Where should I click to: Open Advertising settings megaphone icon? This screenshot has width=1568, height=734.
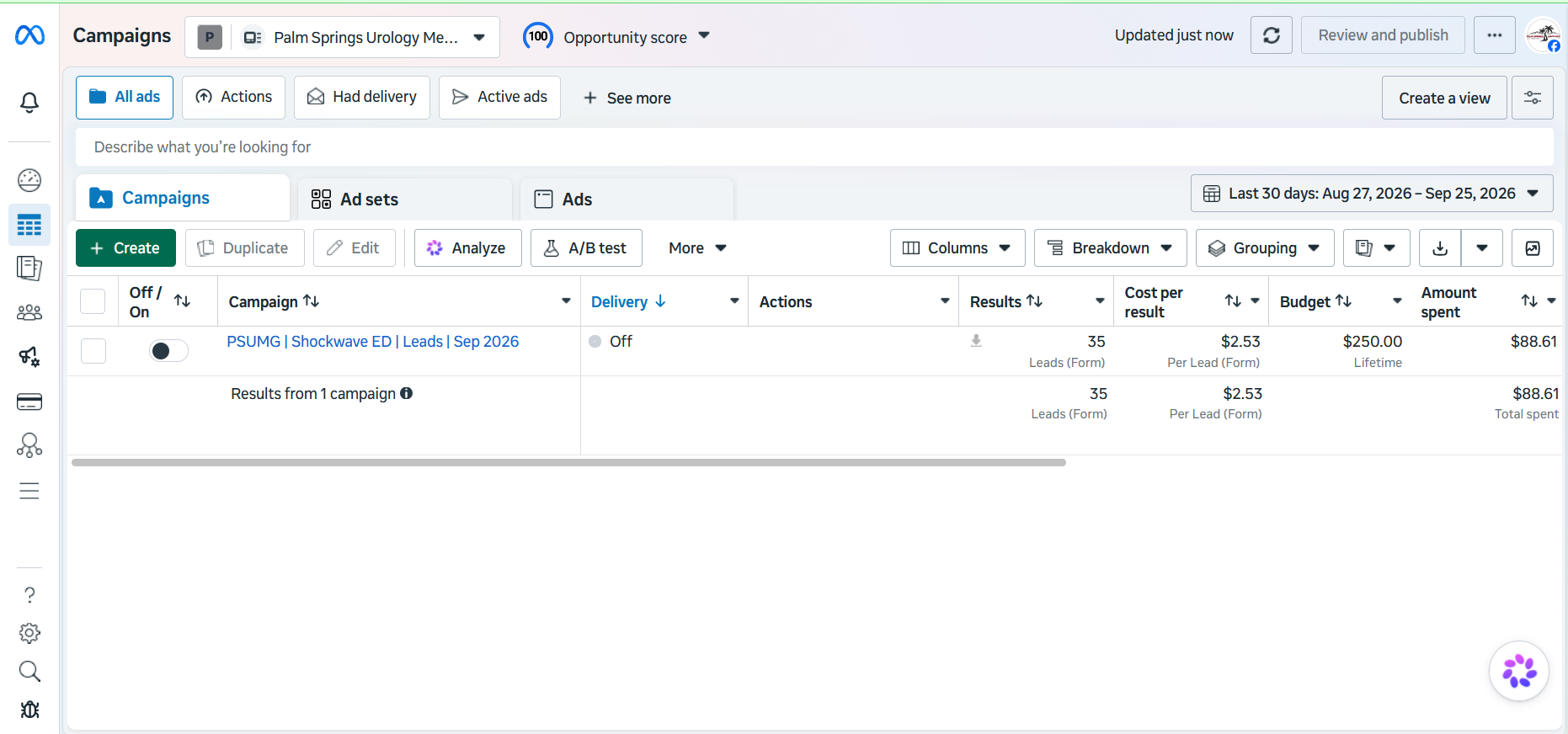(29, 357)
